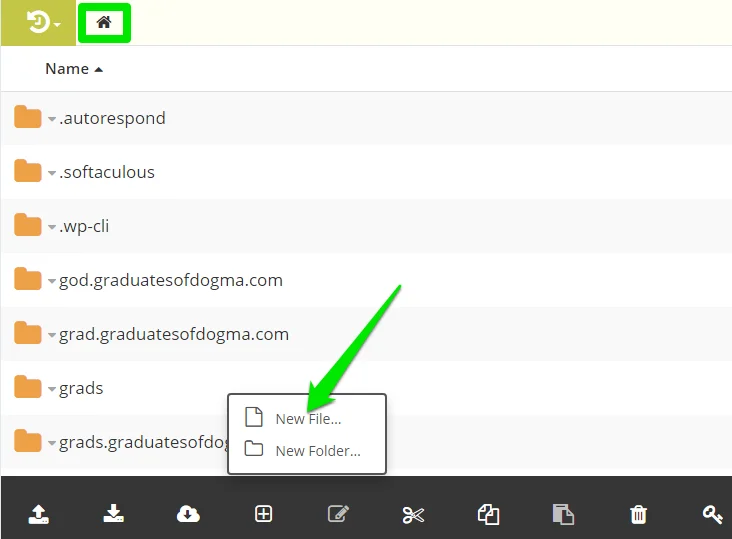Viewport: 732px width, 539px height.
Task: Expand the grad.graduatesofdogma.com row arrow
Action: point(52,336)
